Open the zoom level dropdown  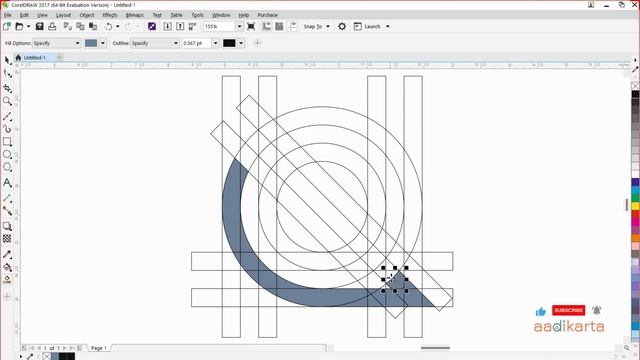click(240, 27)
